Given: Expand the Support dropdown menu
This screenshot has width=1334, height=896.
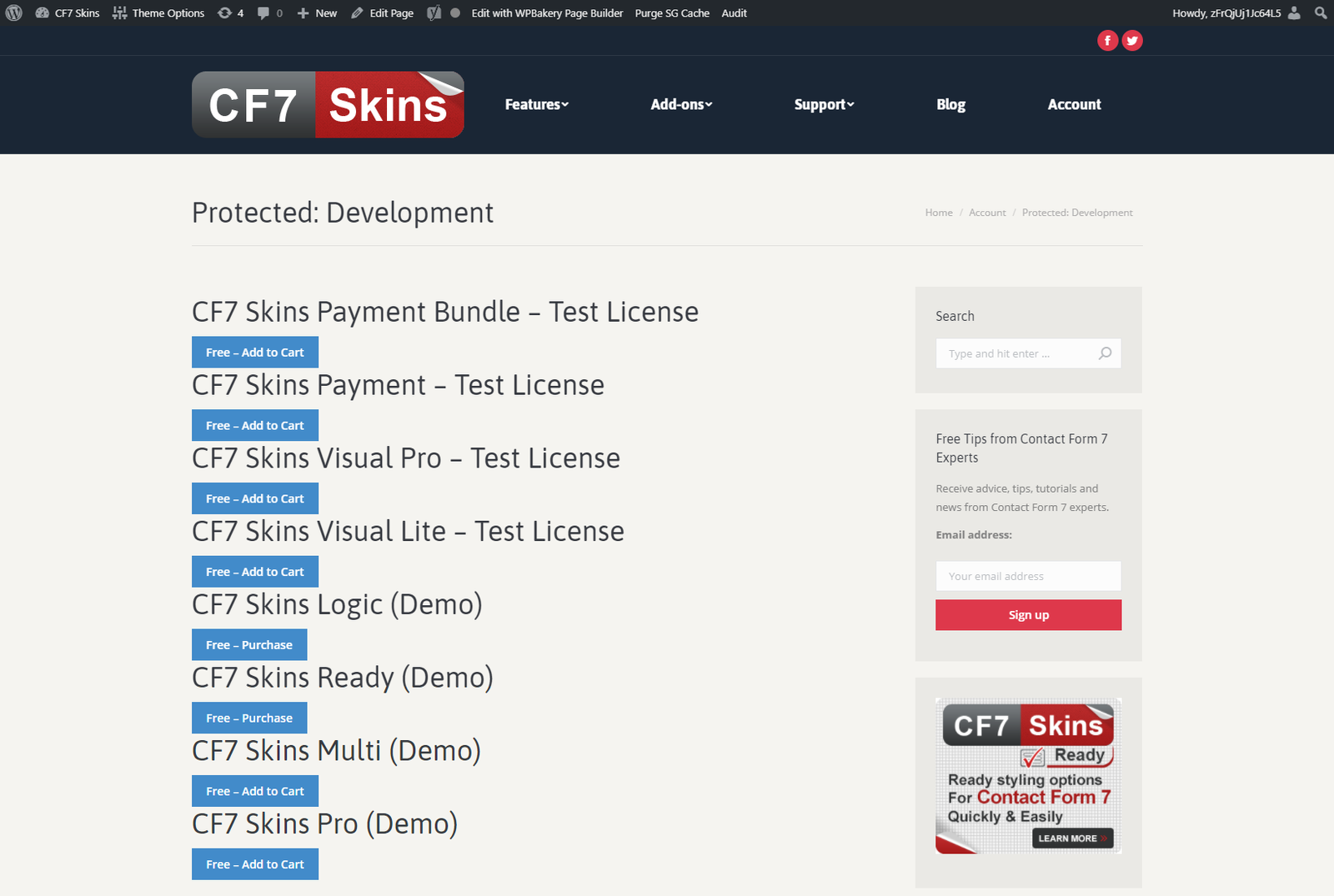Looking at the screenshot, I should tap(824, 105).
